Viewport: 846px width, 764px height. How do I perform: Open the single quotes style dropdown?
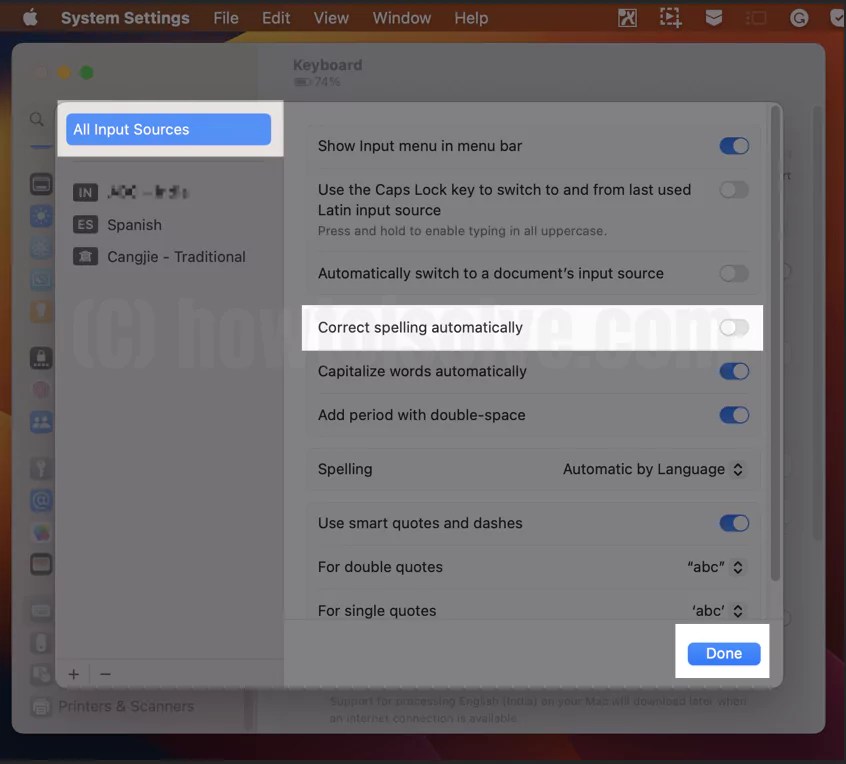[715, 610]
